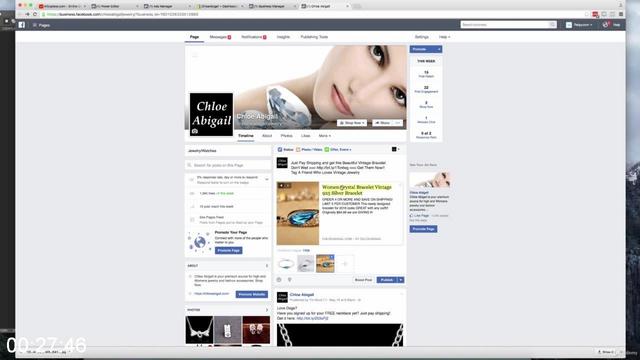Image resolution: width=640 pixels, height=360 pixels.
Task: Click the Promote Website button
Action: coord(252,294)
